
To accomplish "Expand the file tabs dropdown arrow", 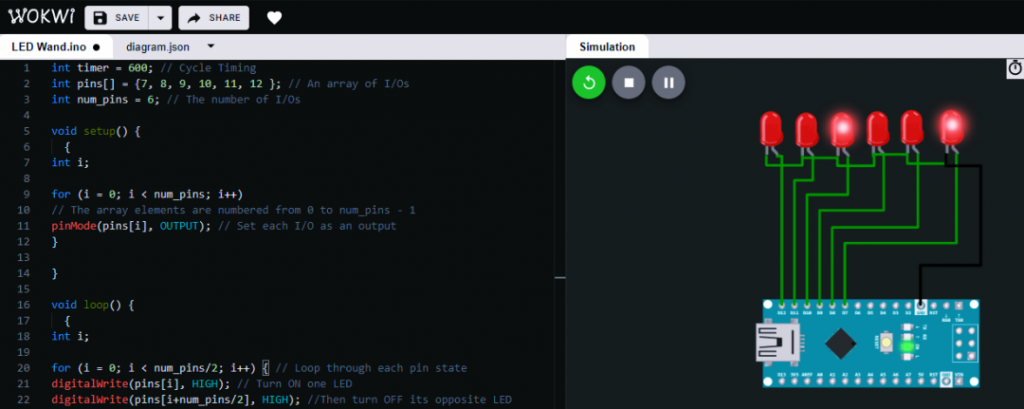I will [211, 46].
